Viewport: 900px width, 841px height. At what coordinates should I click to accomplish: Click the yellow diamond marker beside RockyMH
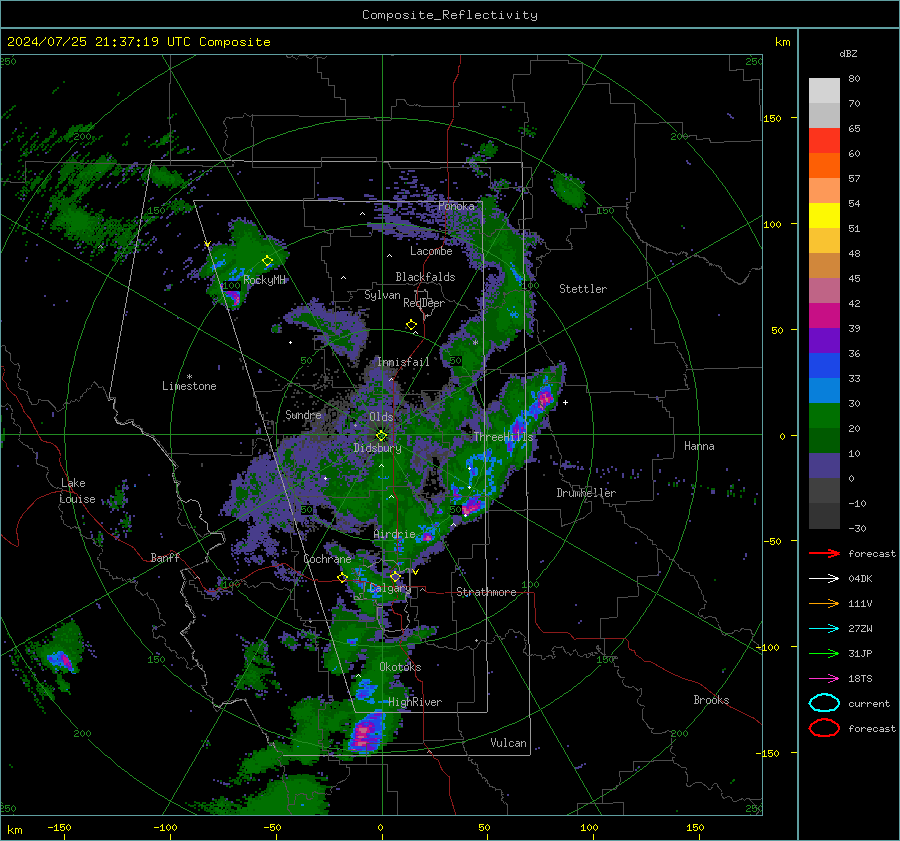(x=267, y=261)
